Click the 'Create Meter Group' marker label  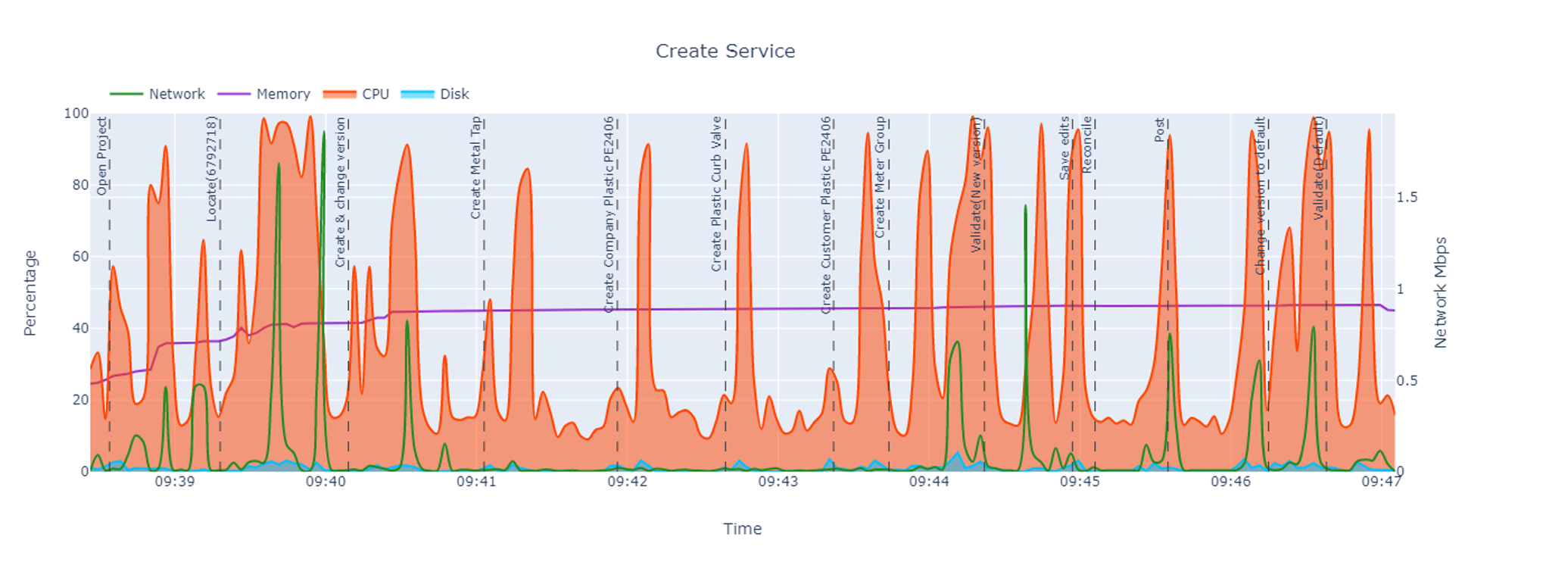point(880,177)
